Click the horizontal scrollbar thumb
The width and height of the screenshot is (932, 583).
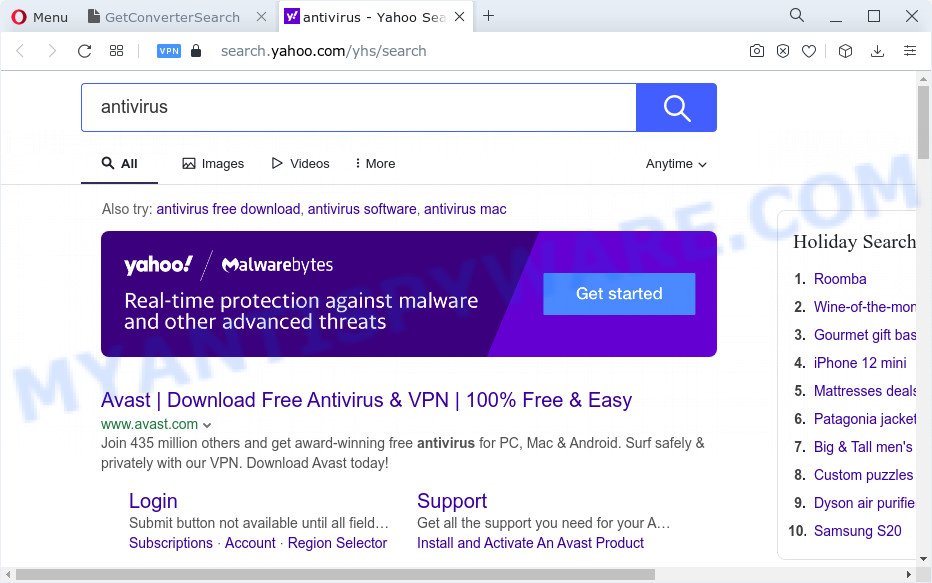(335, 575)
